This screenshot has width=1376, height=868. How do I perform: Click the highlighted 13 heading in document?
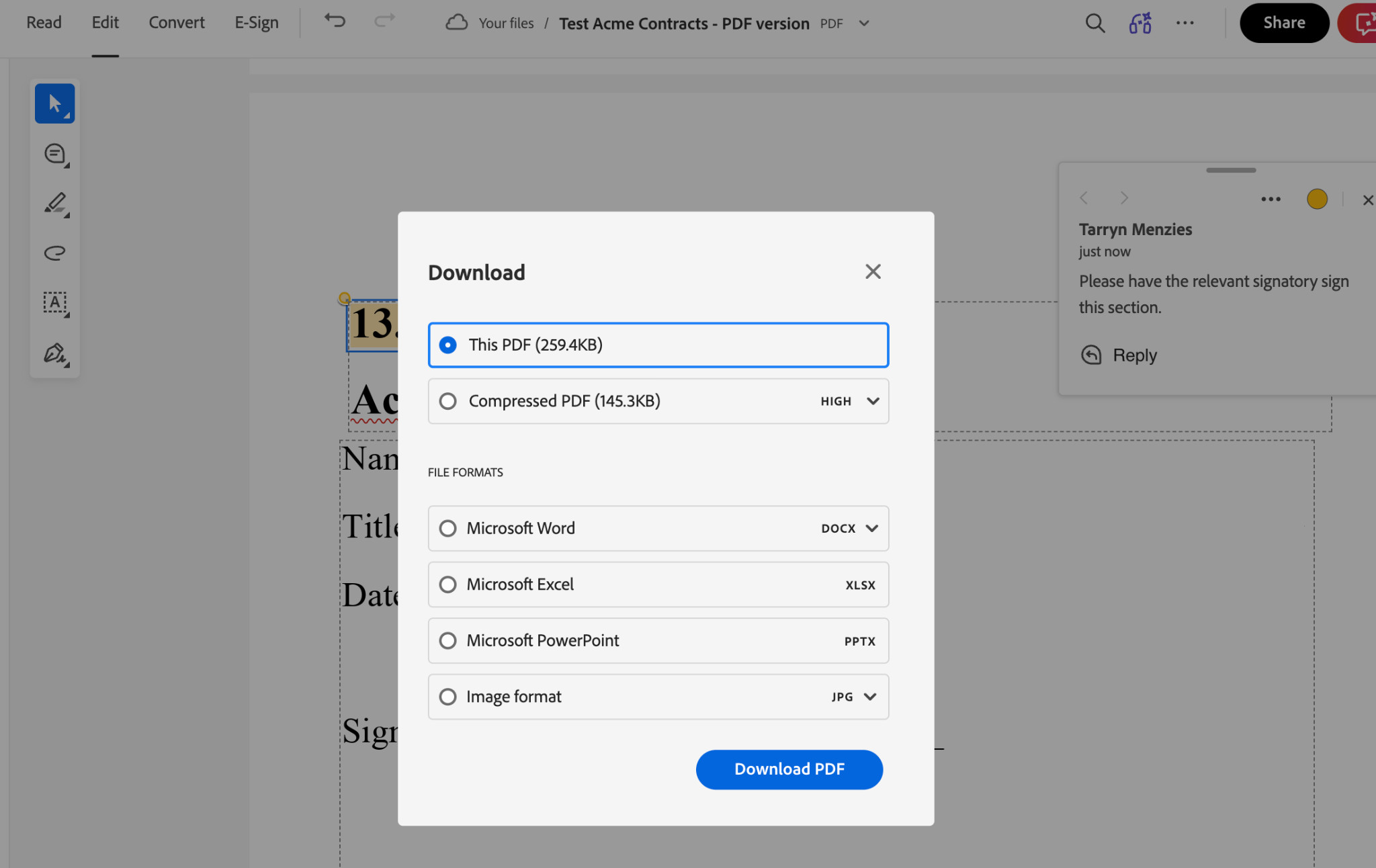tap(374, 324)
